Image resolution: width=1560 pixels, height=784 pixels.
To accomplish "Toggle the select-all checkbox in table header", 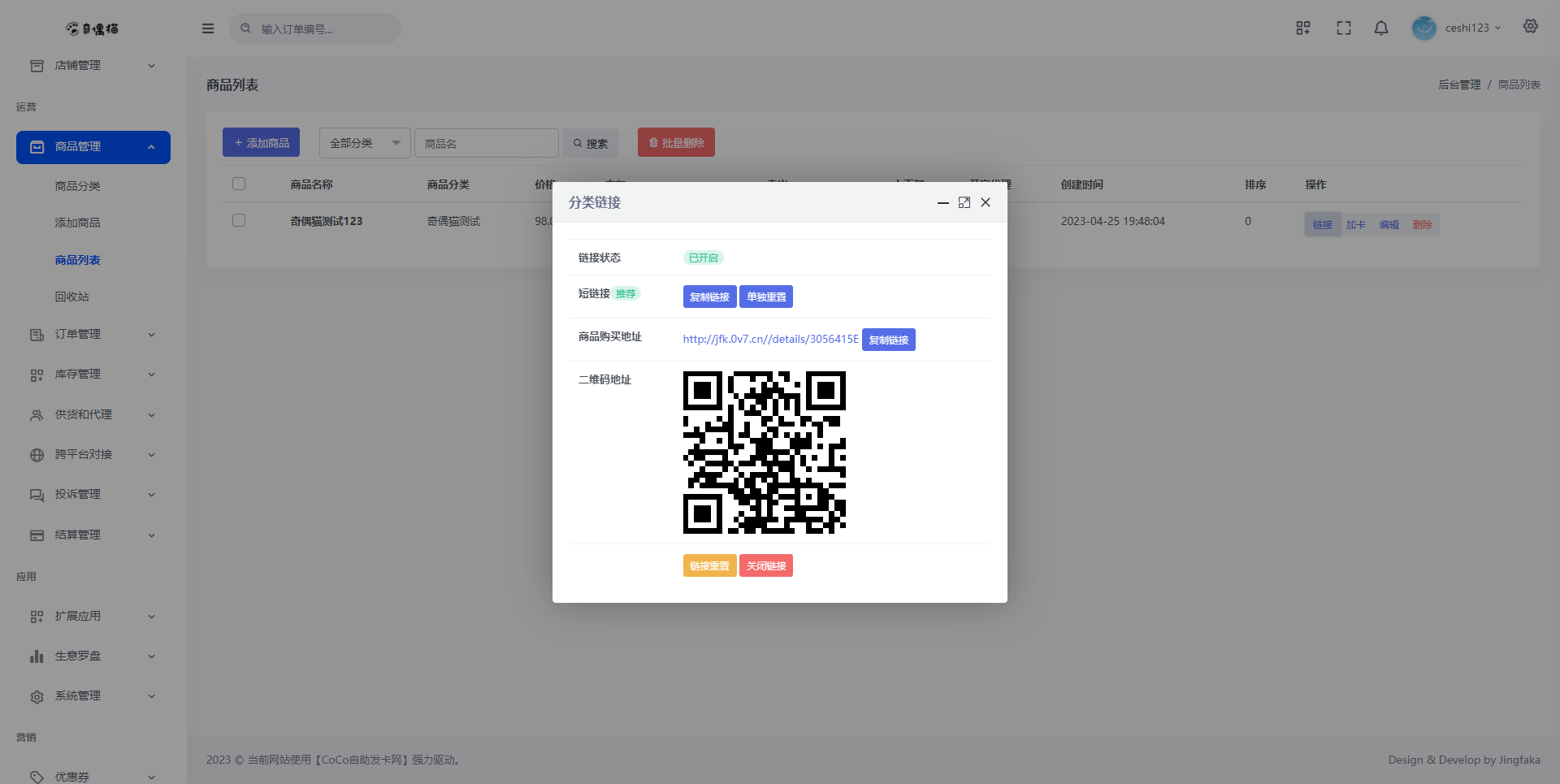I will point(239,184).
